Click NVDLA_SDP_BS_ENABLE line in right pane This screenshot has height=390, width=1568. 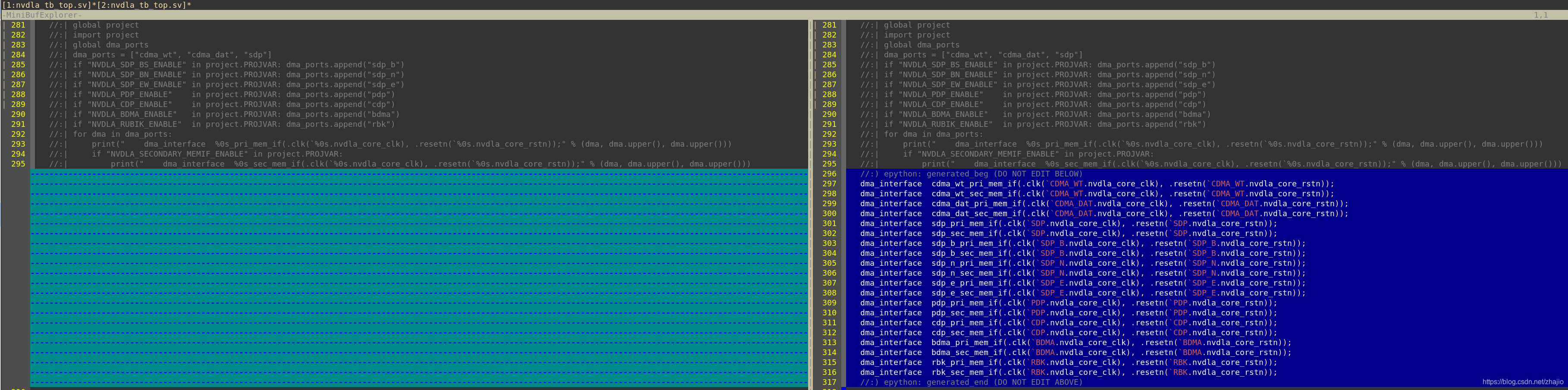pos(1038,65)
